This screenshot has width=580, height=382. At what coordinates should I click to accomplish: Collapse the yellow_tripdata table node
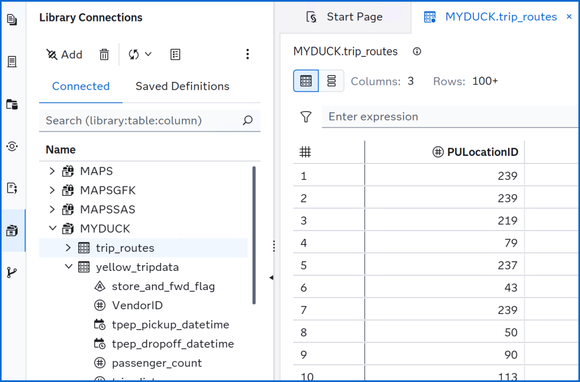pyautogui.click(x=68, y=266)
